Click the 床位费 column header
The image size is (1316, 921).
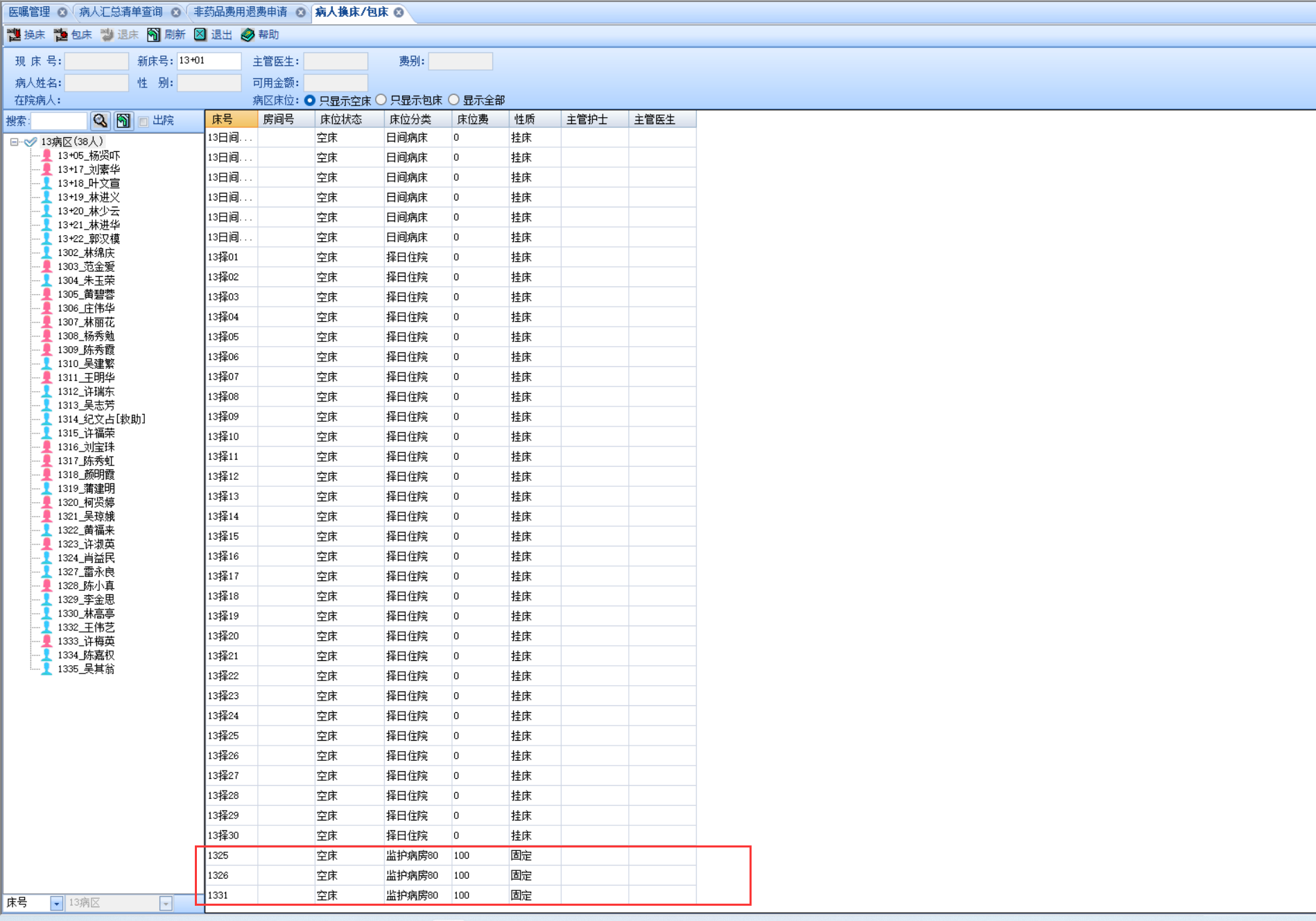[x=480, y=119]
